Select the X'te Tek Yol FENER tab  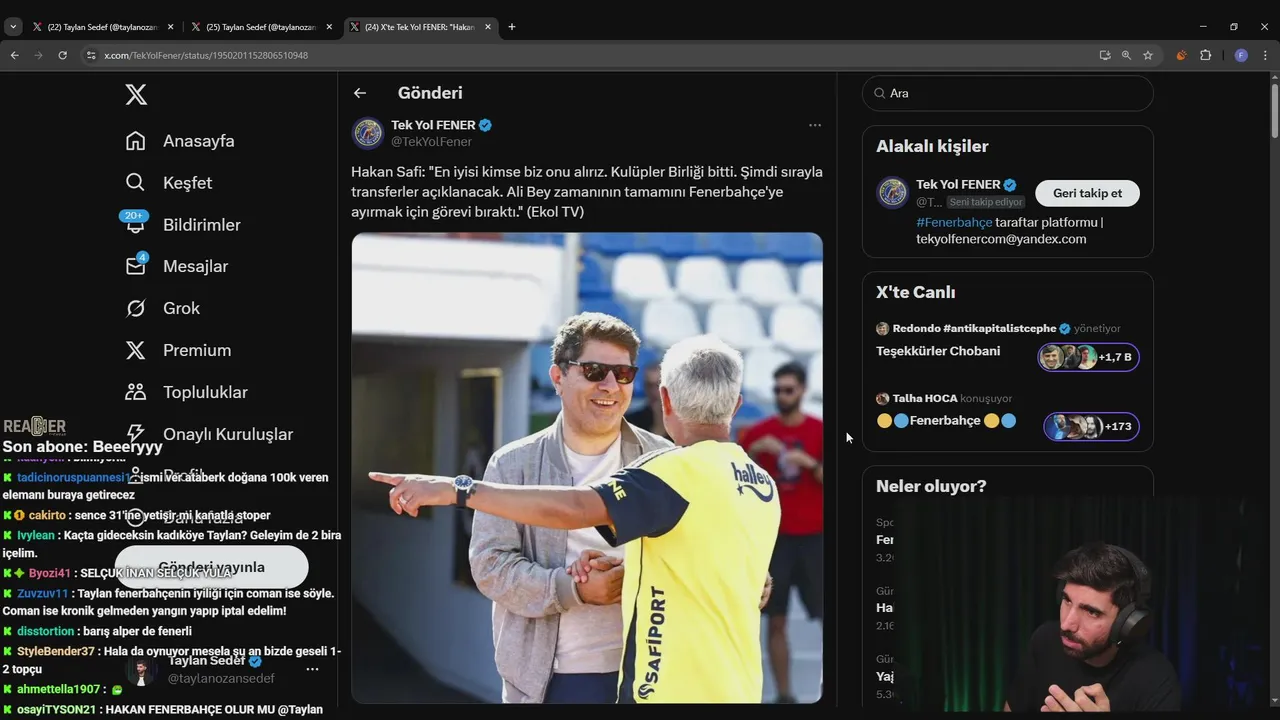click(x=420, y=27)
